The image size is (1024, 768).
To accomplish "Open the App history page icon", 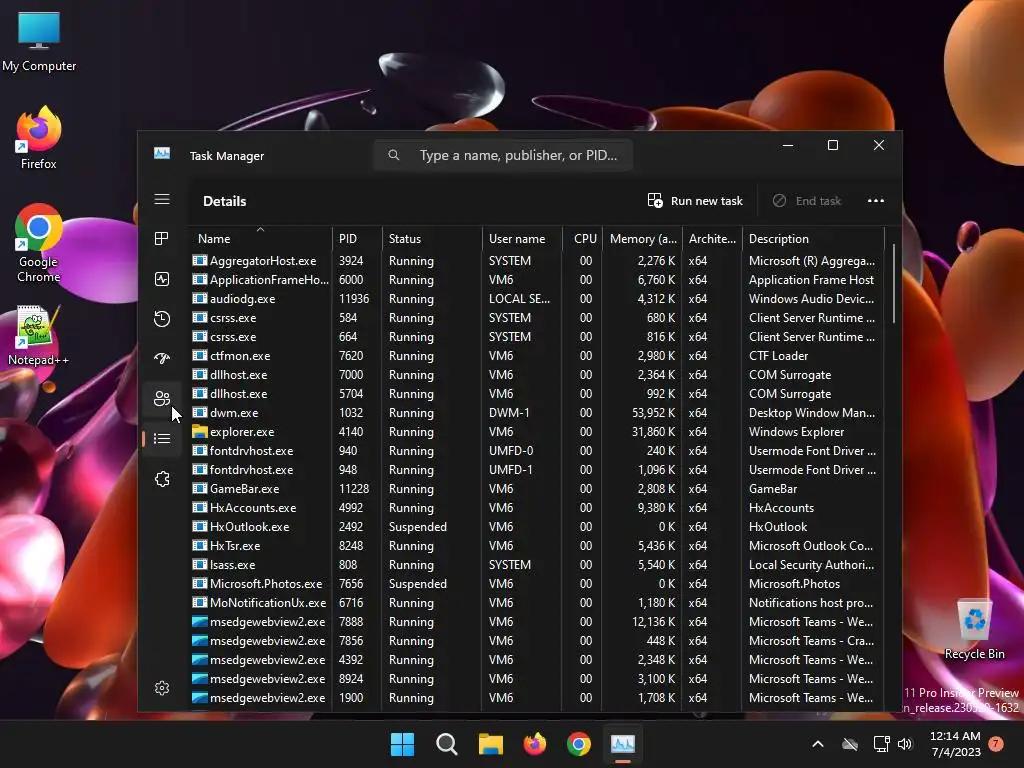I will [x=162, y=319].
